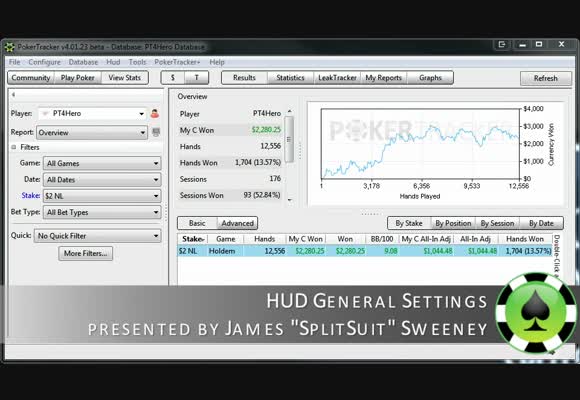Open the Statistics tab
The height and width of the screenshot is (400, 580).
290,78
